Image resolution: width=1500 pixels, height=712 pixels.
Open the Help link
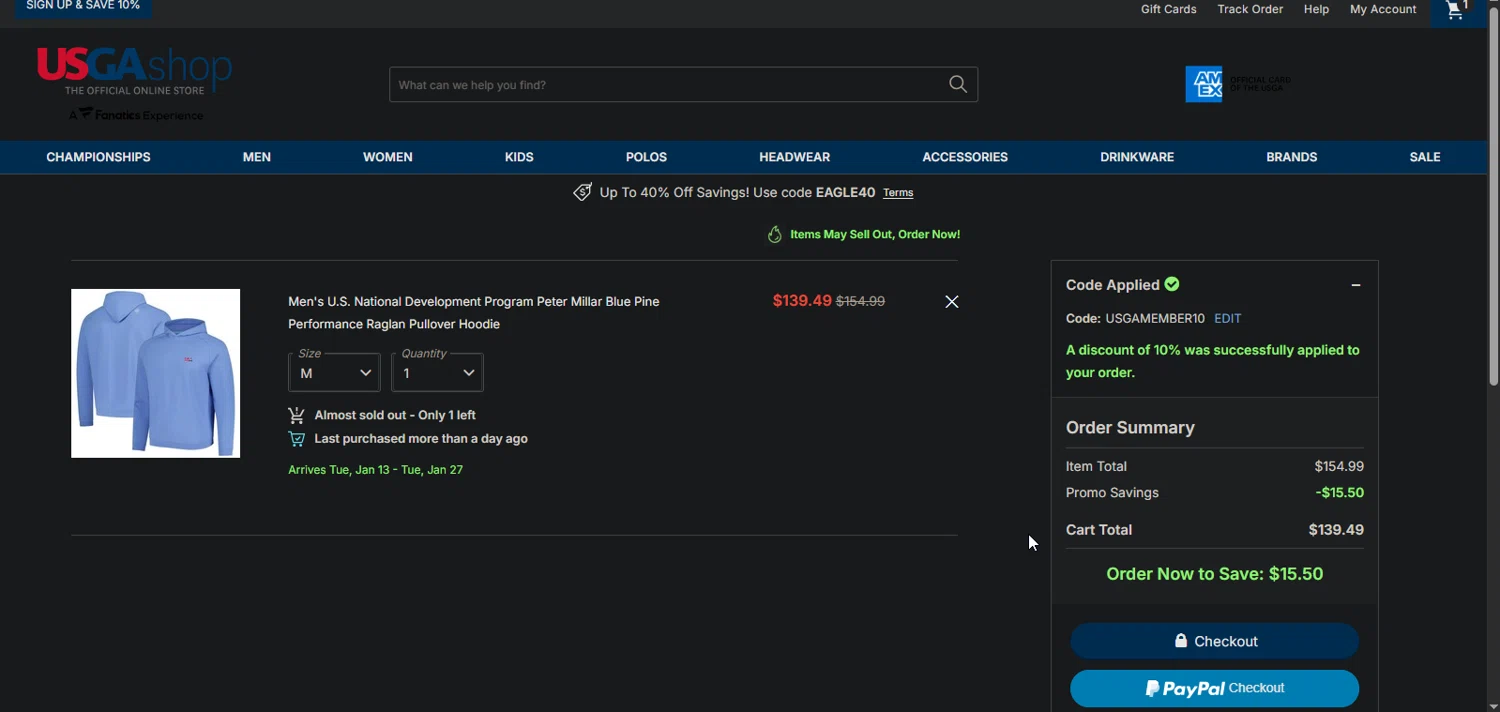(x=1316, y=9)
